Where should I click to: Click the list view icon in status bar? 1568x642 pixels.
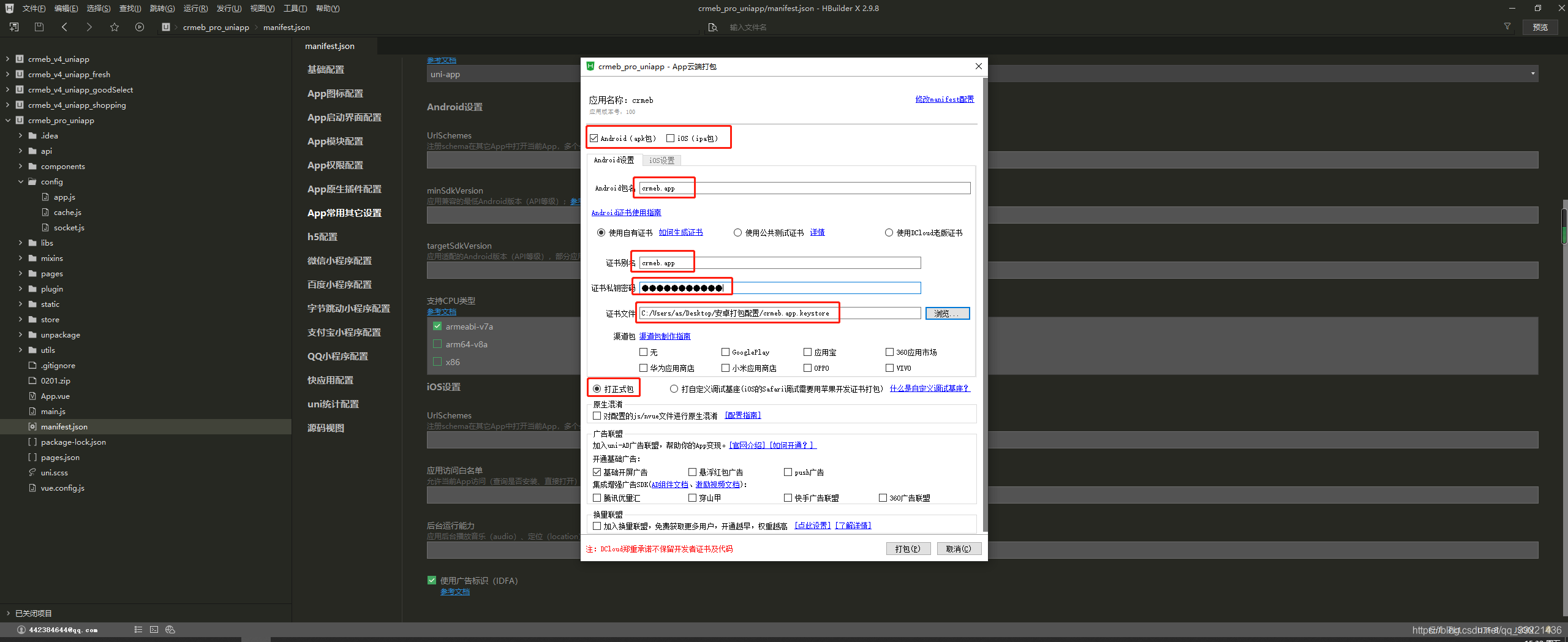138,629
